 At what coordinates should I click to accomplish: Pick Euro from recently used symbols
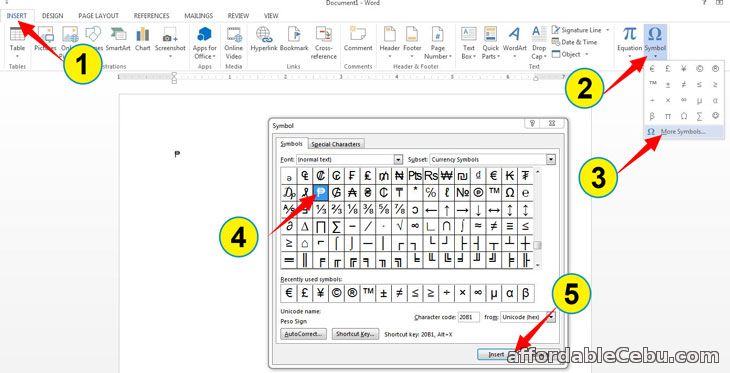(x=289, y=293)
